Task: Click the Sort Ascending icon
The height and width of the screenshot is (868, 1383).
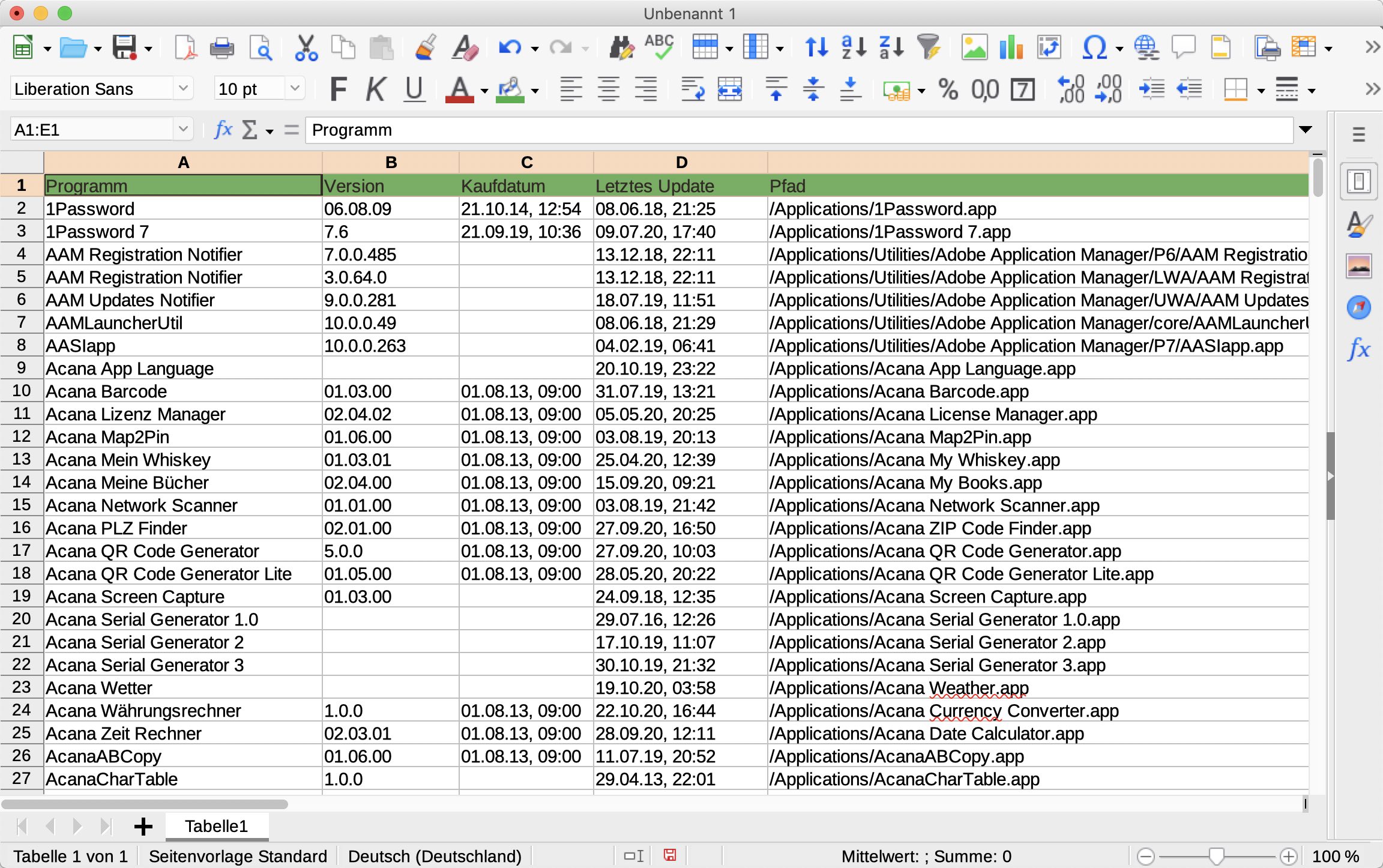Action: click(x=854, y=47)
